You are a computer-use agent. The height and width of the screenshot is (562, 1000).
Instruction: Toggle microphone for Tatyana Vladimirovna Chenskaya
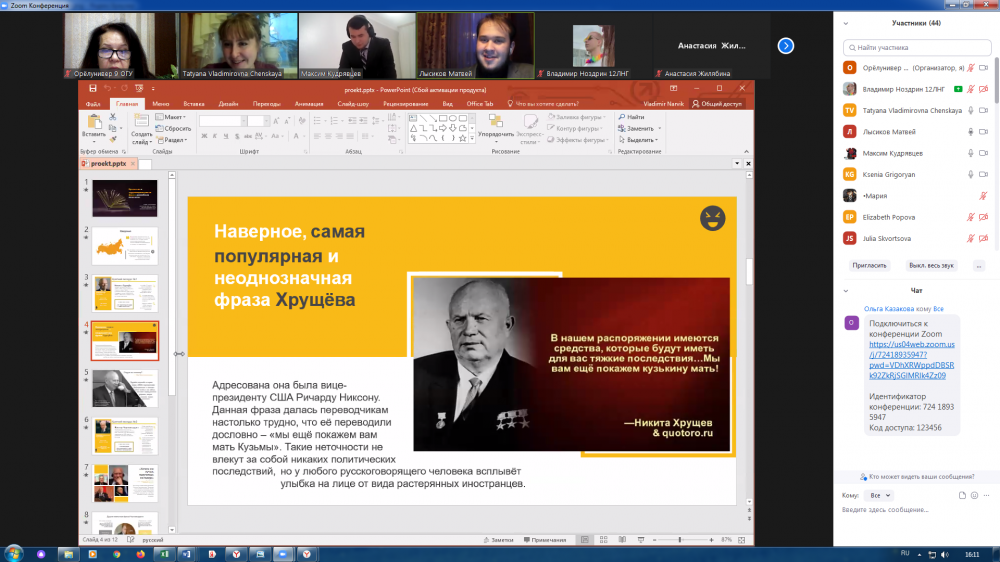point(970,110)
